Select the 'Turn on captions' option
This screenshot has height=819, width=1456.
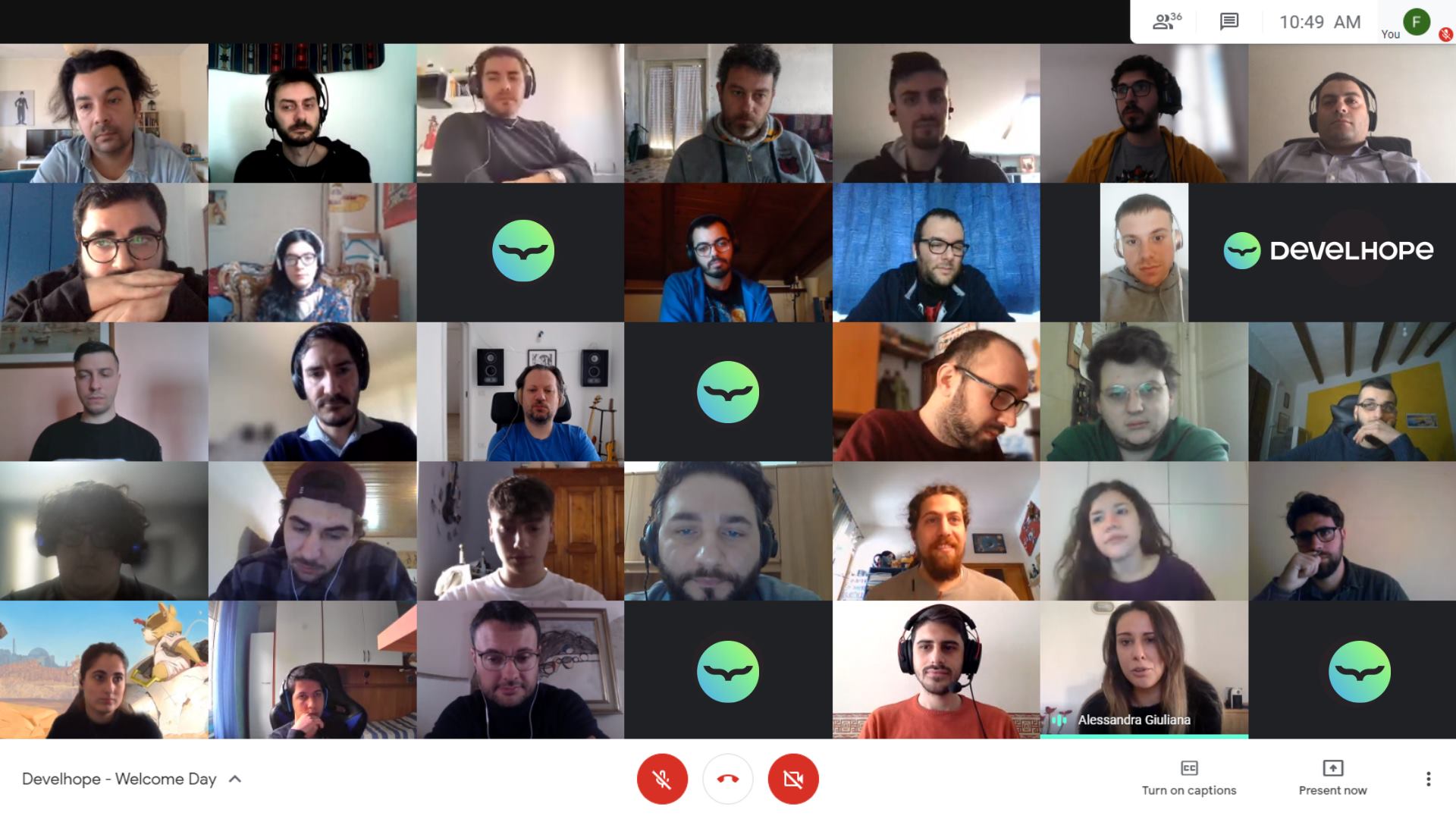tap(1188, 779)
